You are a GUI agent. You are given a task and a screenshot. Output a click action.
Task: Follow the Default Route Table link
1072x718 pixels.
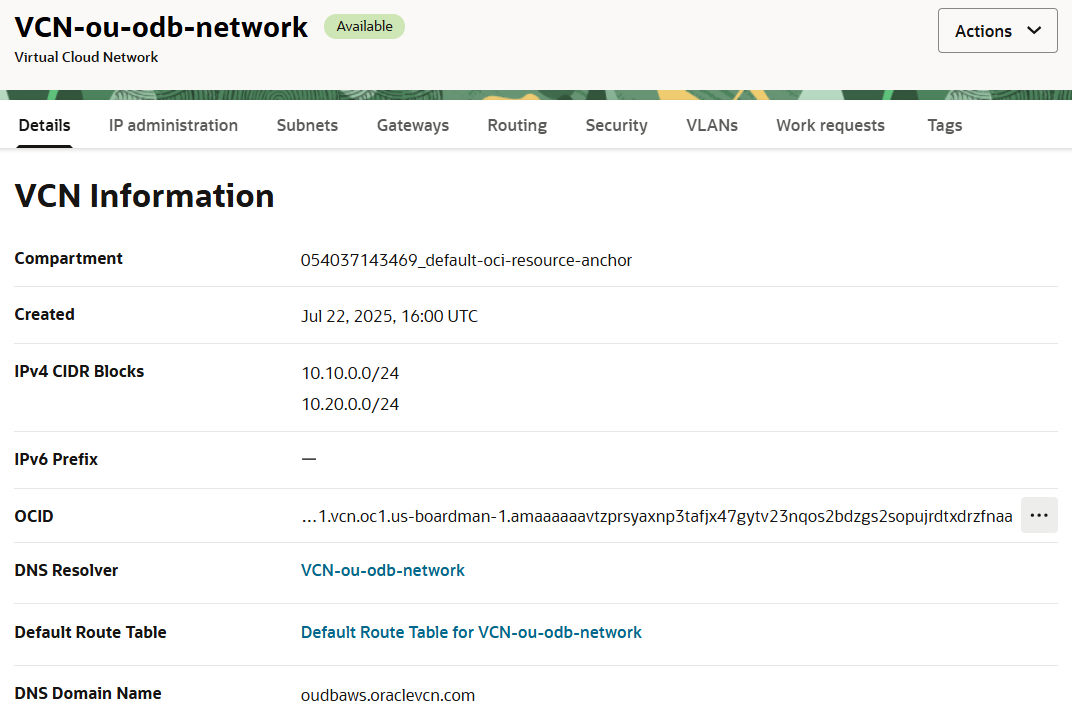point(471,632)
